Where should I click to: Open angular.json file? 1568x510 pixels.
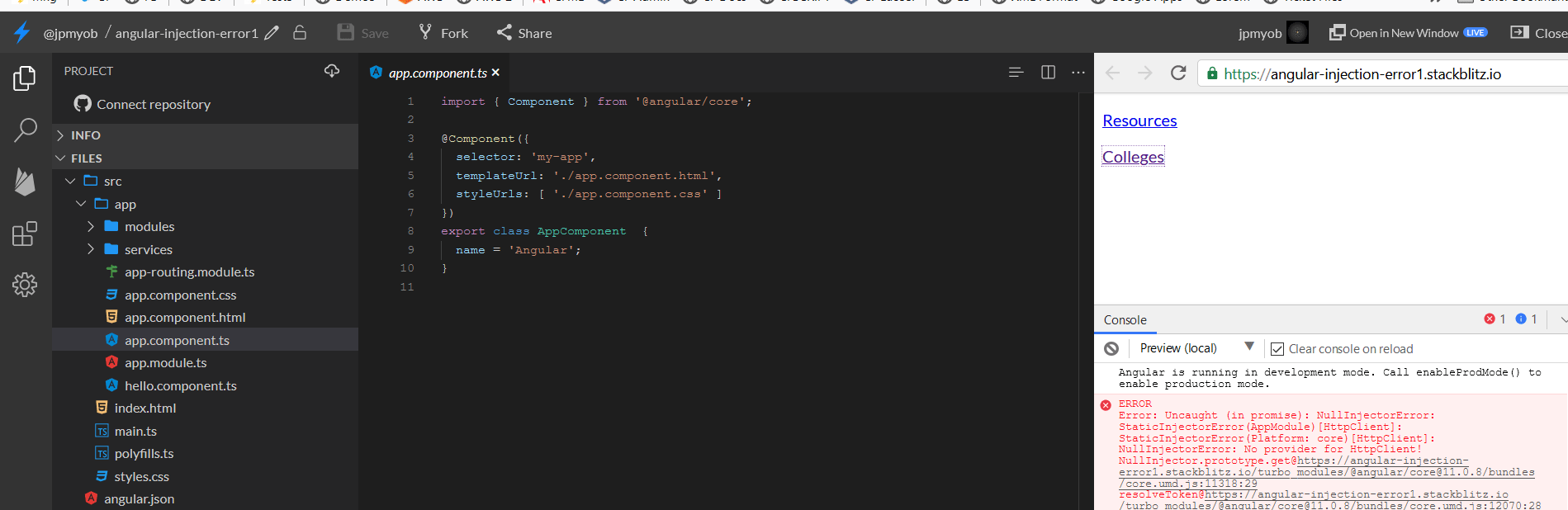[x=205, y=498]
